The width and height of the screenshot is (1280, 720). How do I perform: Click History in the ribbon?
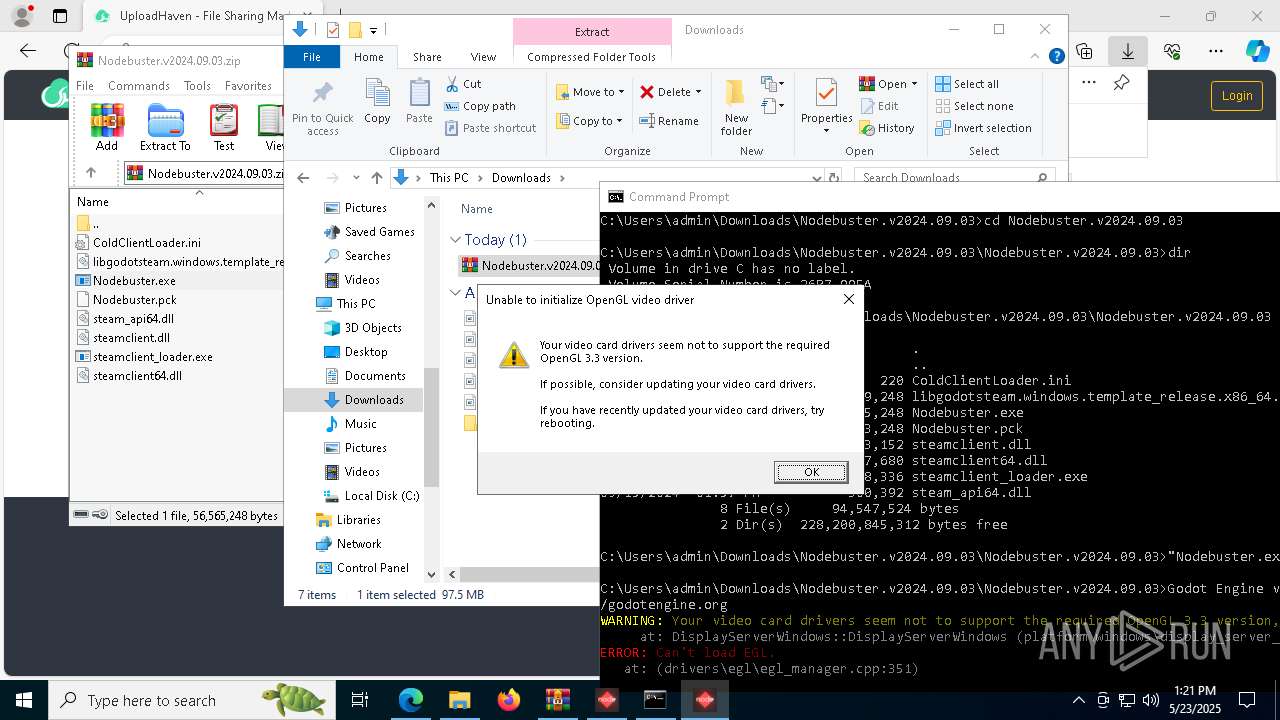tap(887, 128)
